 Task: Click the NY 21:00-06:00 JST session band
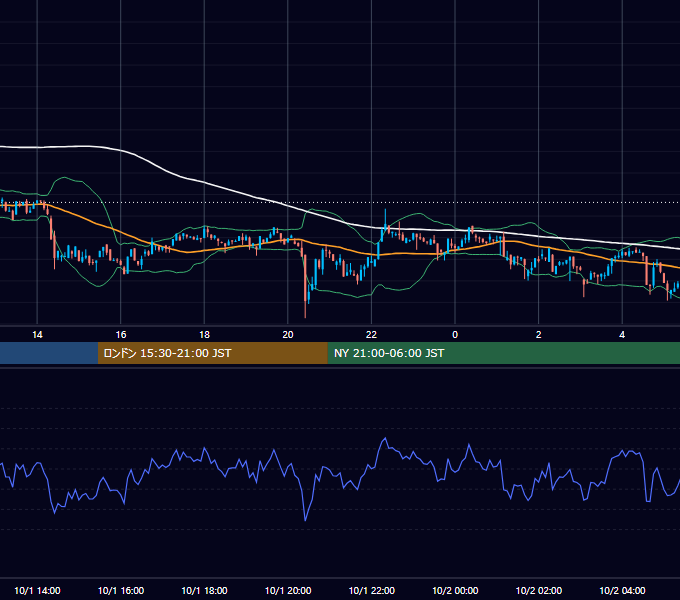tap(503, 353)
